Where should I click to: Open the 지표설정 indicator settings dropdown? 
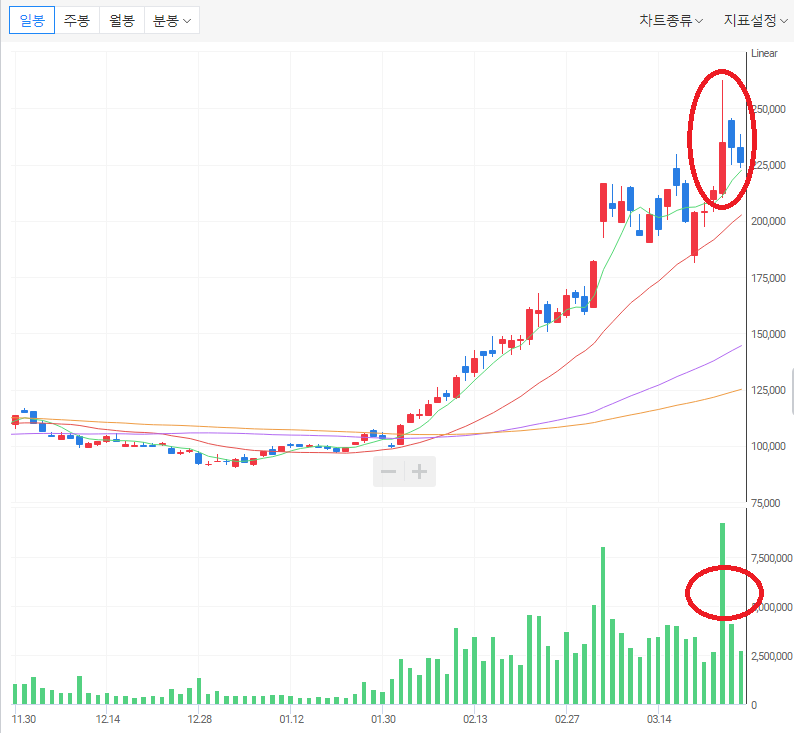(756, 20)
